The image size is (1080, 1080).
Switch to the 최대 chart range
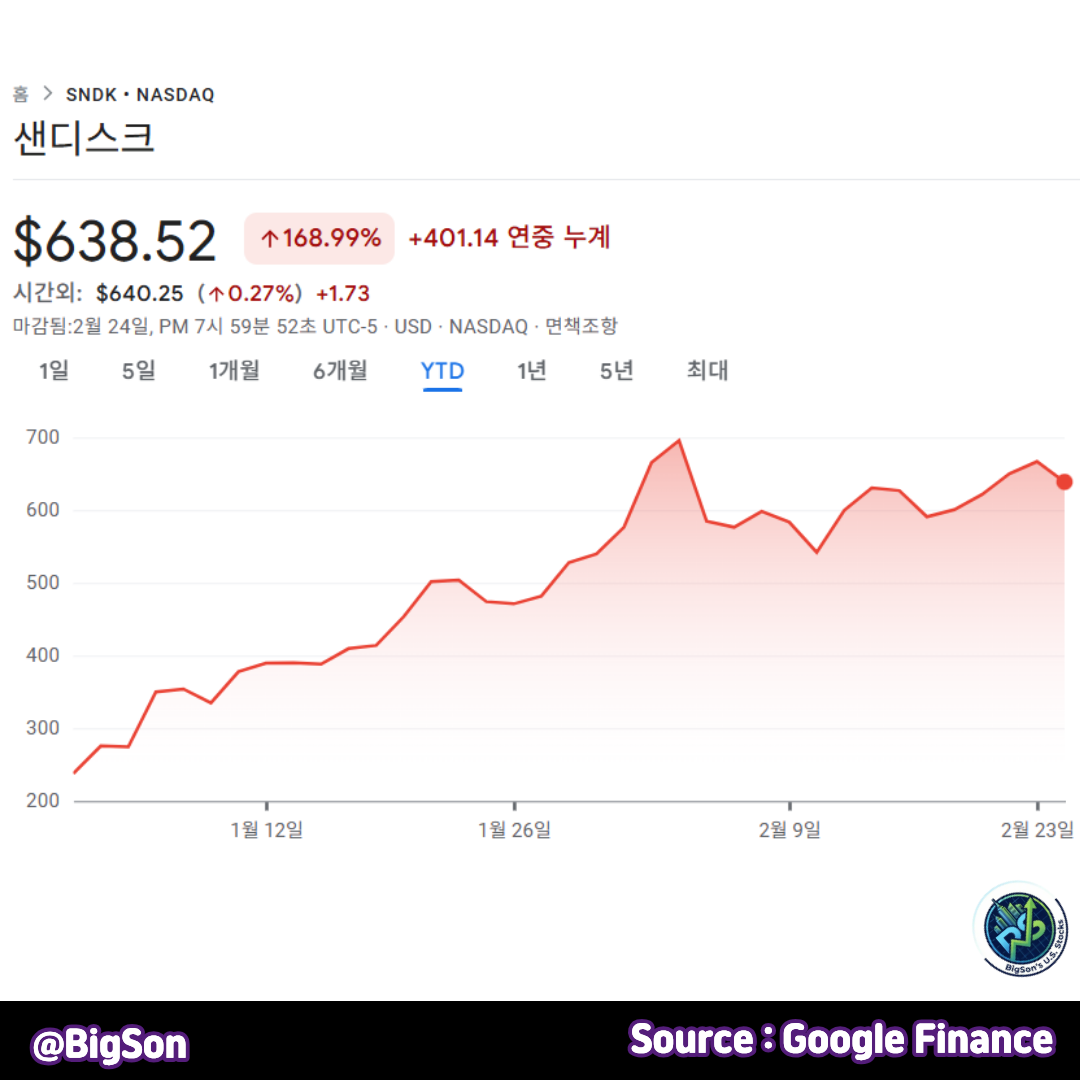pos(707,371)
